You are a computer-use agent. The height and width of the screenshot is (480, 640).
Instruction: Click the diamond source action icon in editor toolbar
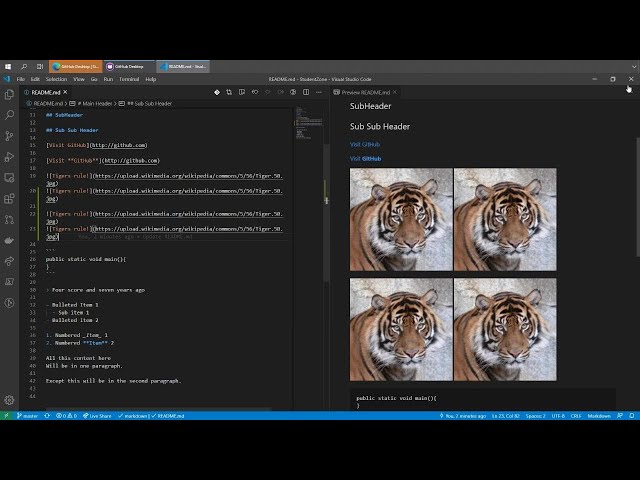coord(217,92)
